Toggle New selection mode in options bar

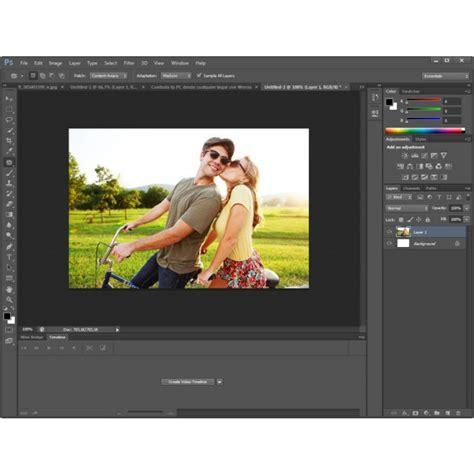point(33,76)
